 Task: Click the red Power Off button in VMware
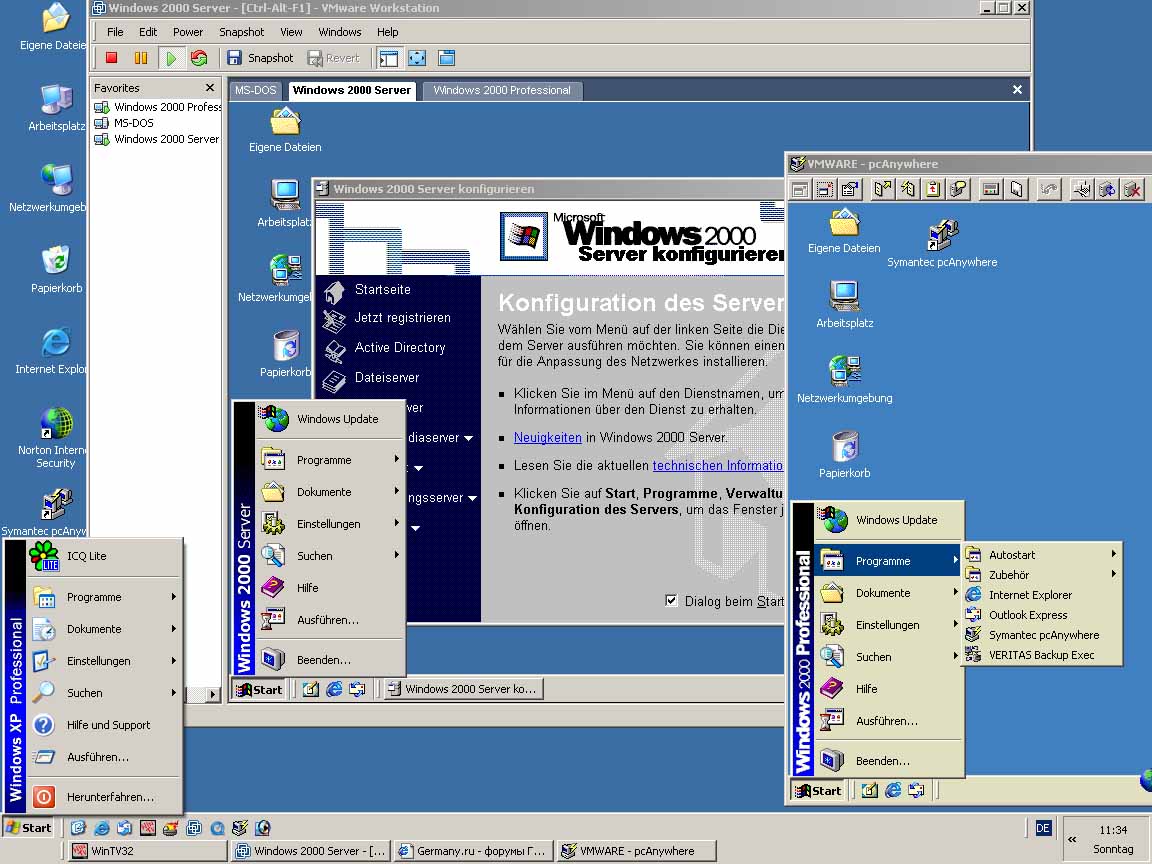112,58
